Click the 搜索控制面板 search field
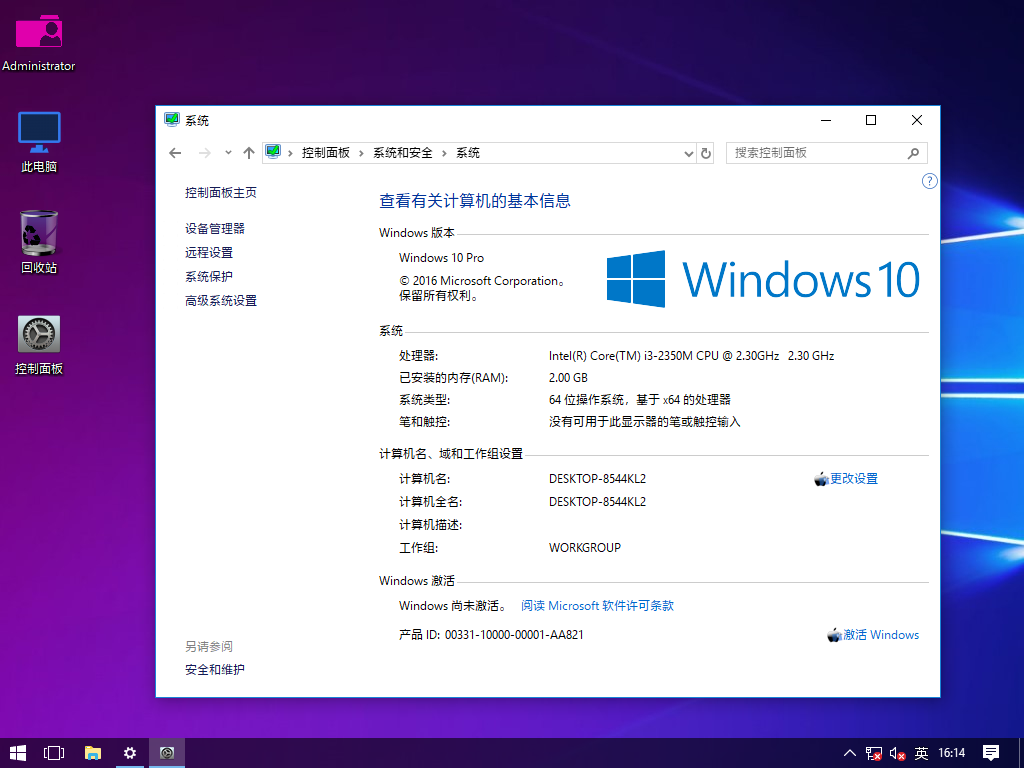Screen dimensions: 1024x768 coord(815,153)
